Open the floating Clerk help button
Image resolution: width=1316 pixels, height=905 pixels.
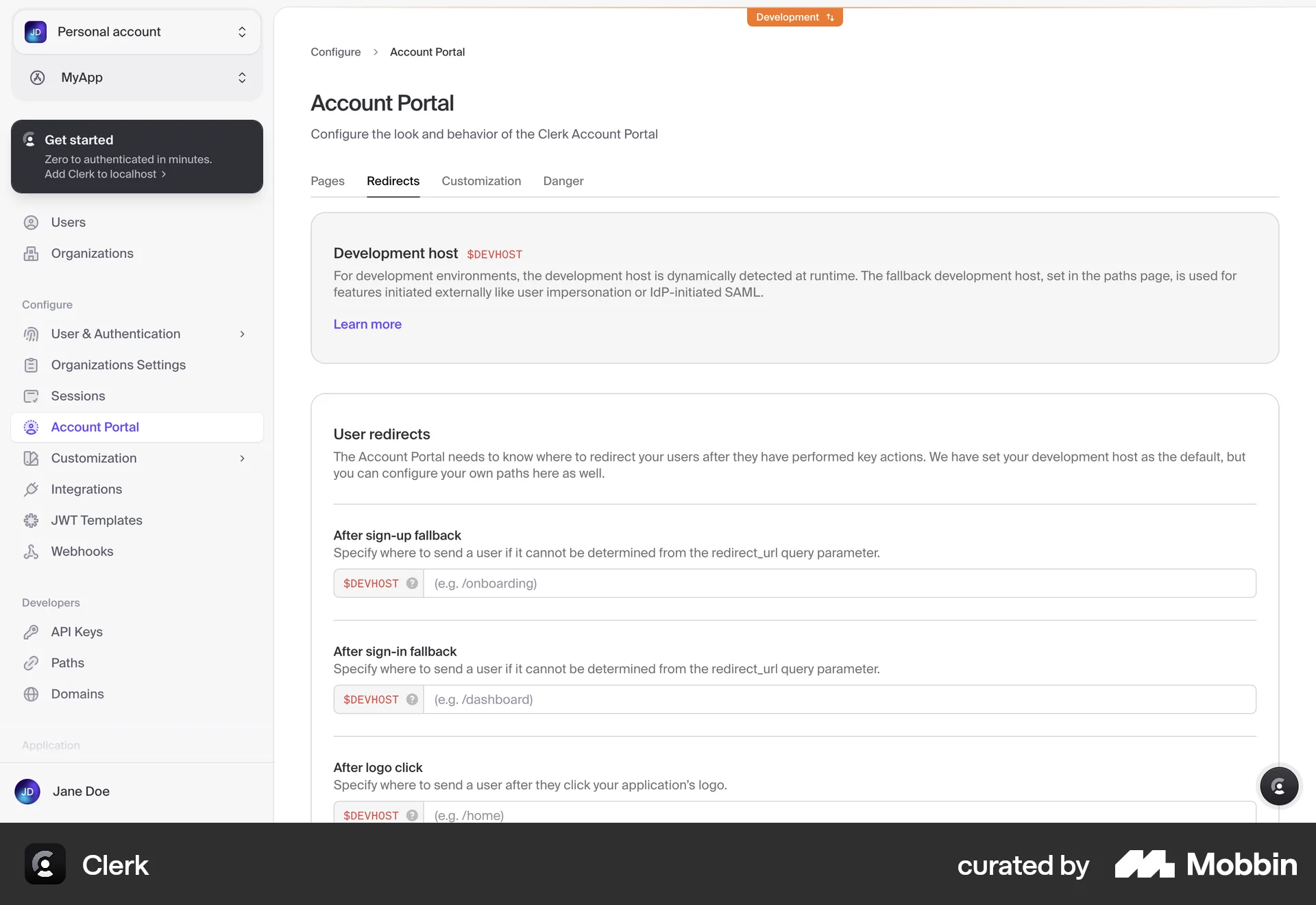click(1278, 786)
